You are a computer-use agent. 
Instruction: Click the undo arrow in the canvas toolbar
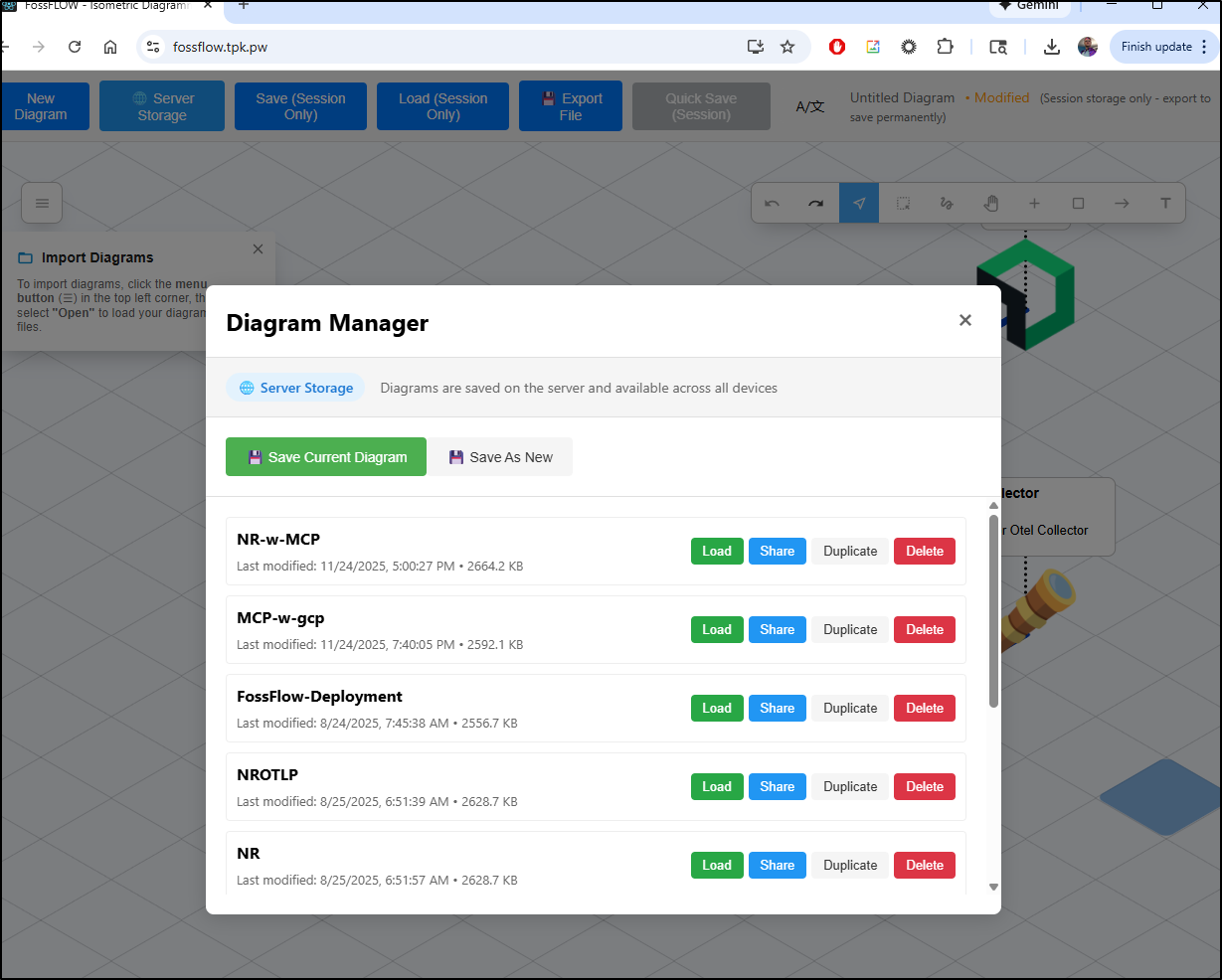[x=772, y=204]
